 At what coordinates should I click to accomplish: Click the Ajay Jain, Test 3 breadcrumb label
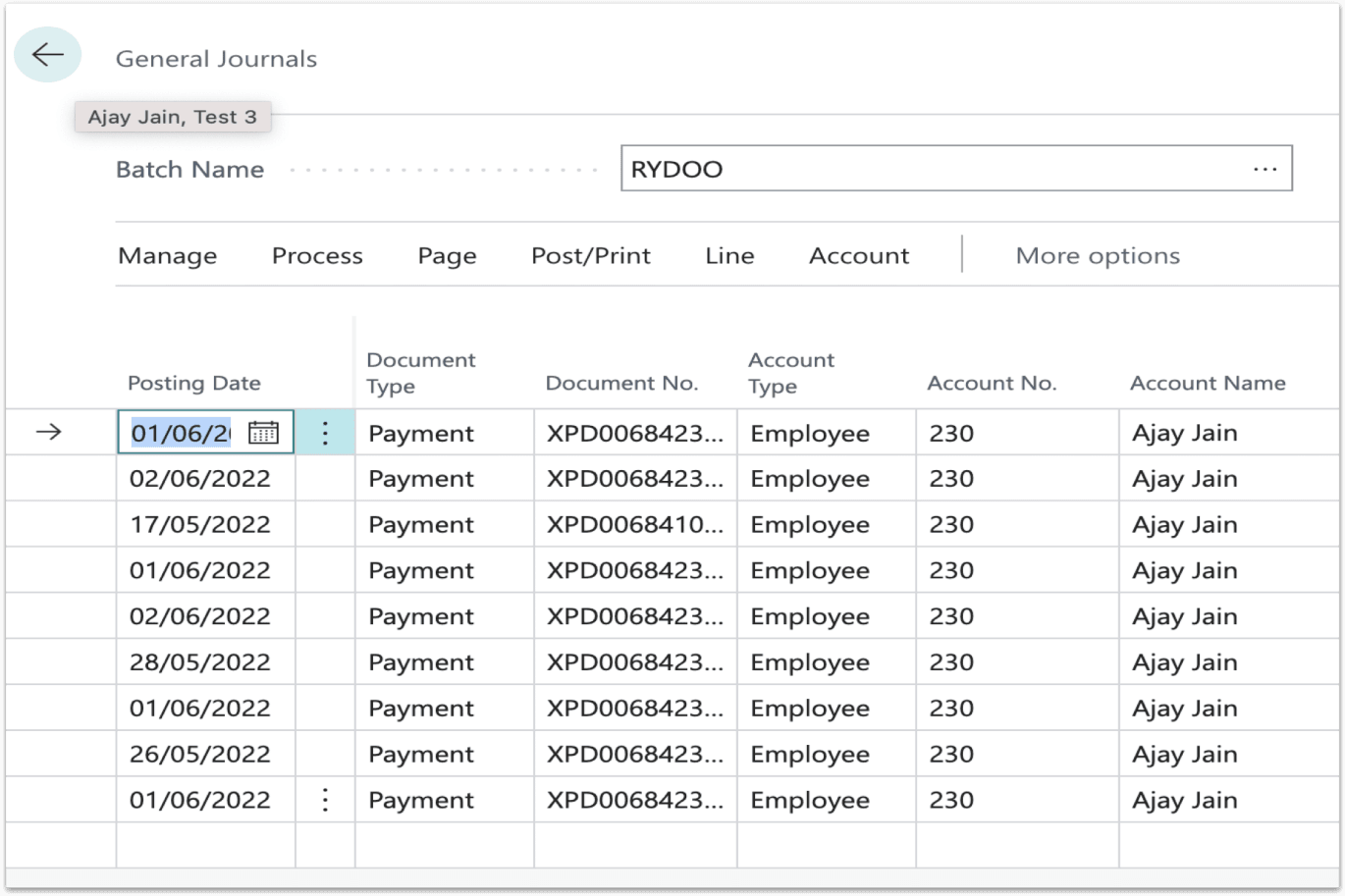click(x=173, y=116)
